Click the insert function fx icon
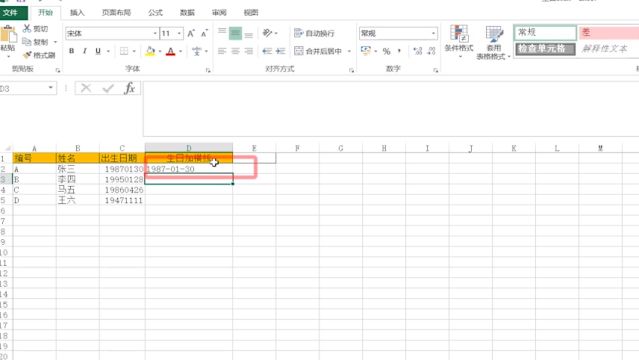The image size is (639, 360). [129, 88]
